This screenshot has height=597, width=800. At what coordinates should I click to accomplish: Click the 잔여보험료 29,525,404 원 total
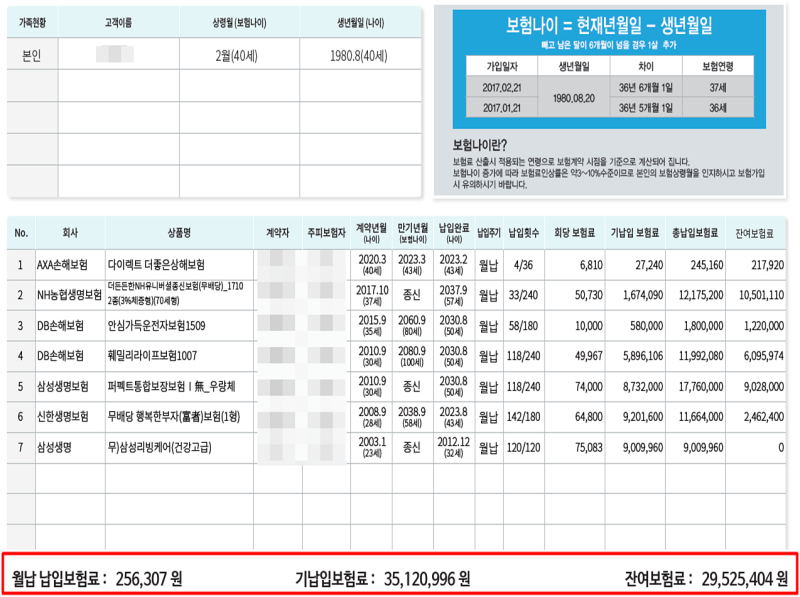(x=707, y=579)
